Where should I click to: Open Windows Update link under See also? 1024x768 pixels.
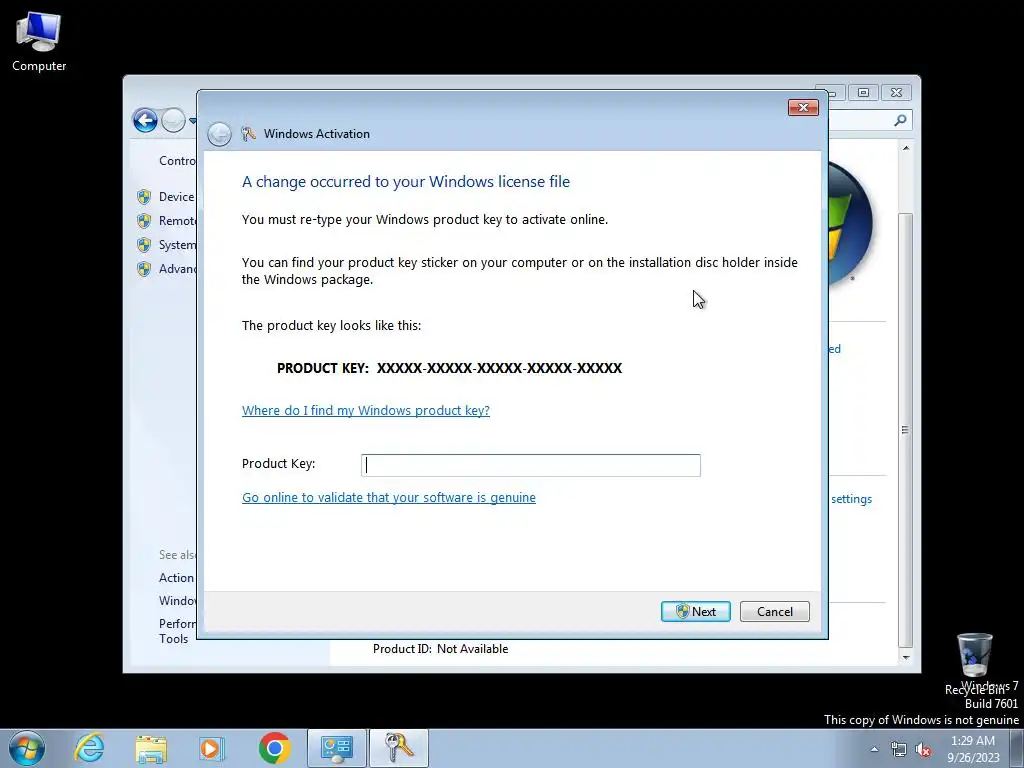click(x=177, y=601)
